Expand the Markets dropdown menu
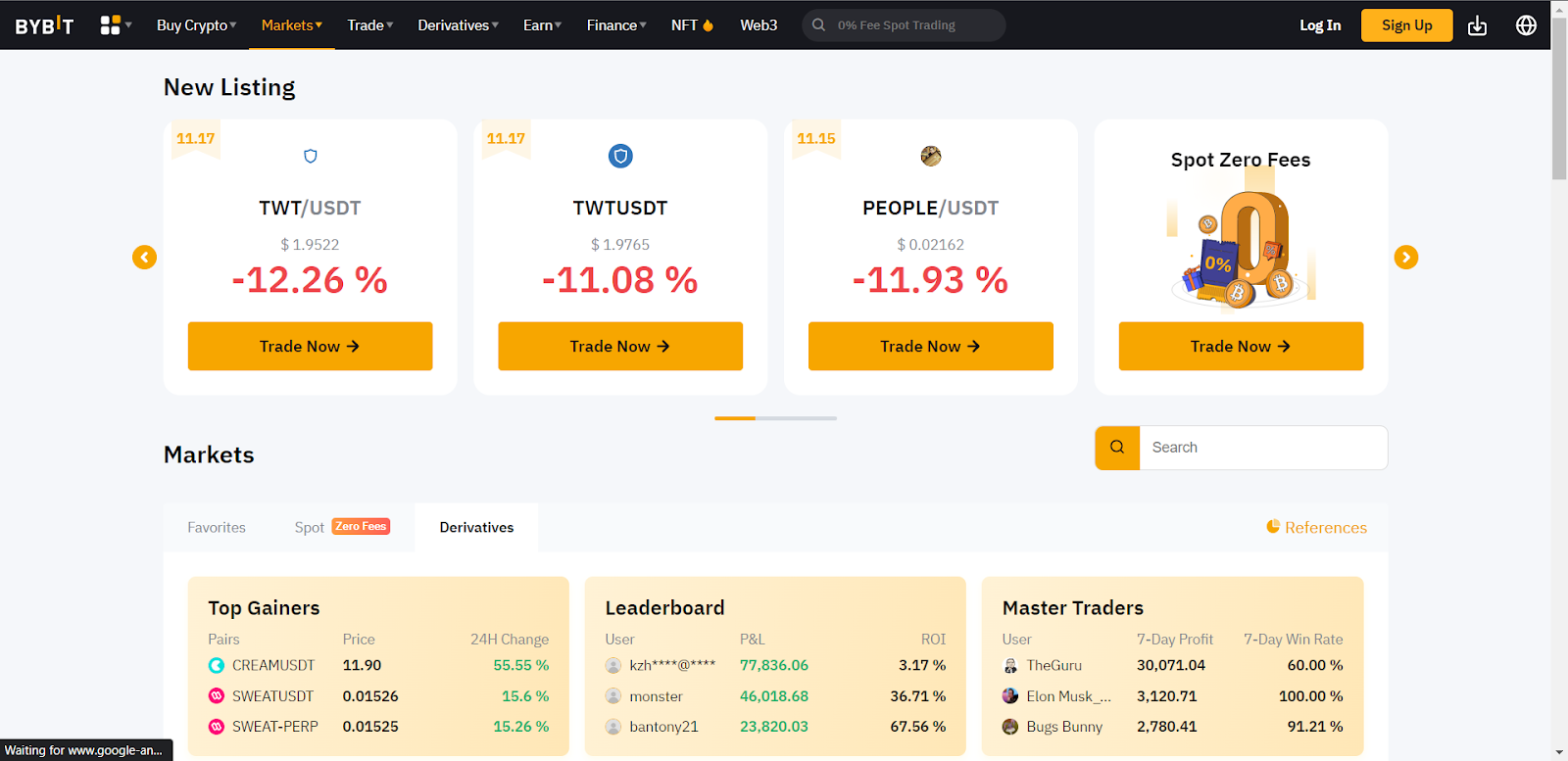 pos(291,25)
